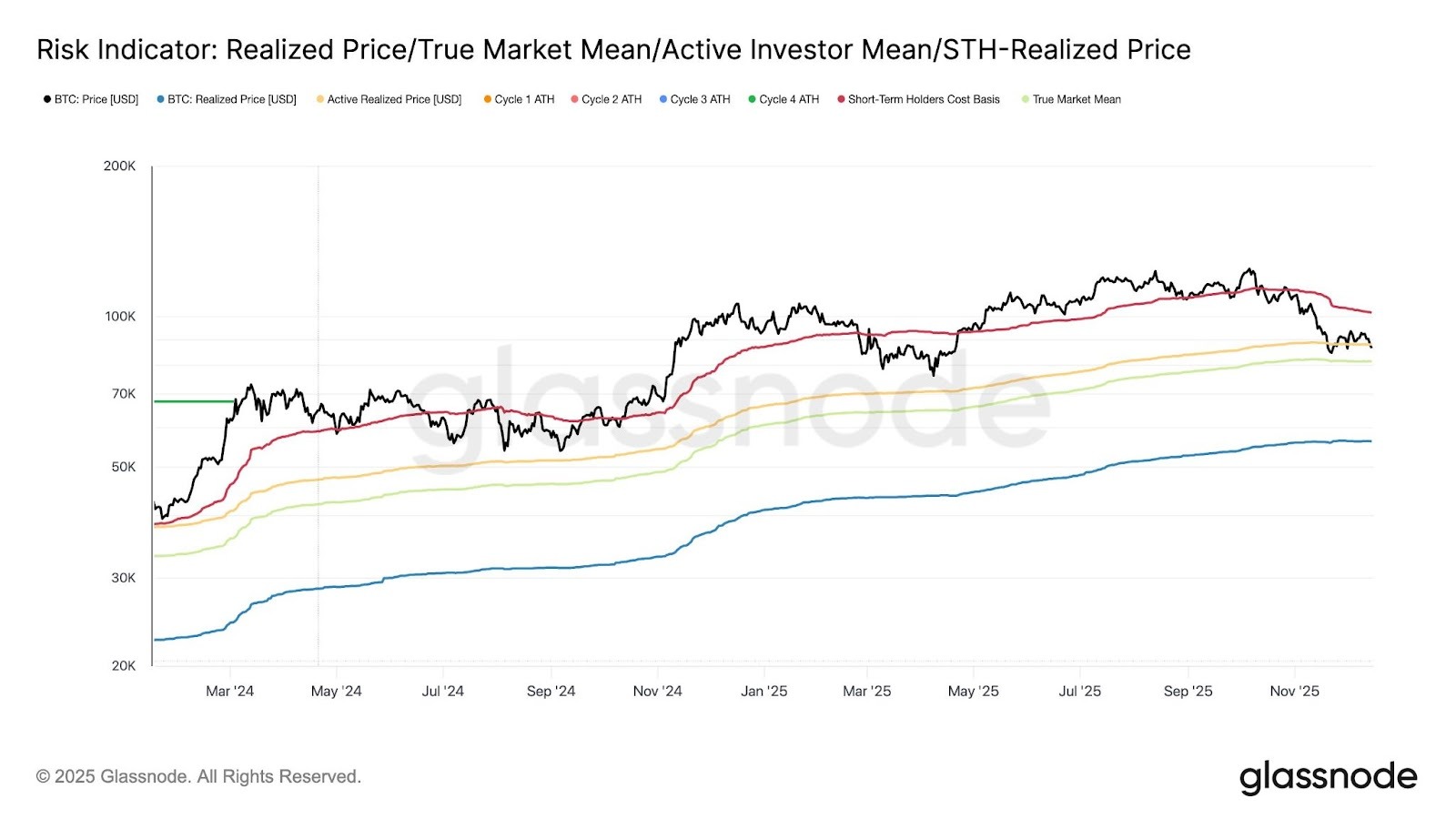Screen dimensions: 1456x819
Task: Click the Mar '24 x-axis label
Action: click(x=229, y=691)
